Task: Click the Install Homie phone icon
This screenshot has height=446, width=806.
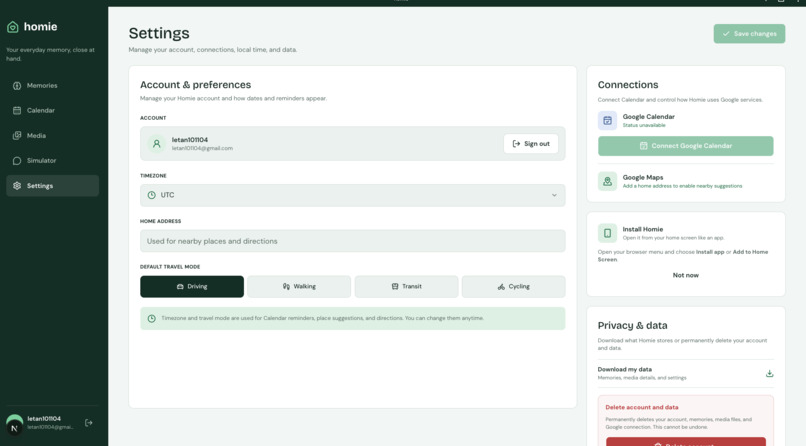Action: tap(607, 233)
